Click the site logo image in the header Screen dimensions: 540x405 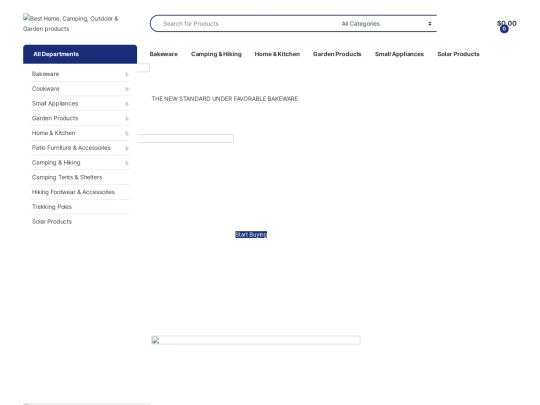[x=71, y=23]
